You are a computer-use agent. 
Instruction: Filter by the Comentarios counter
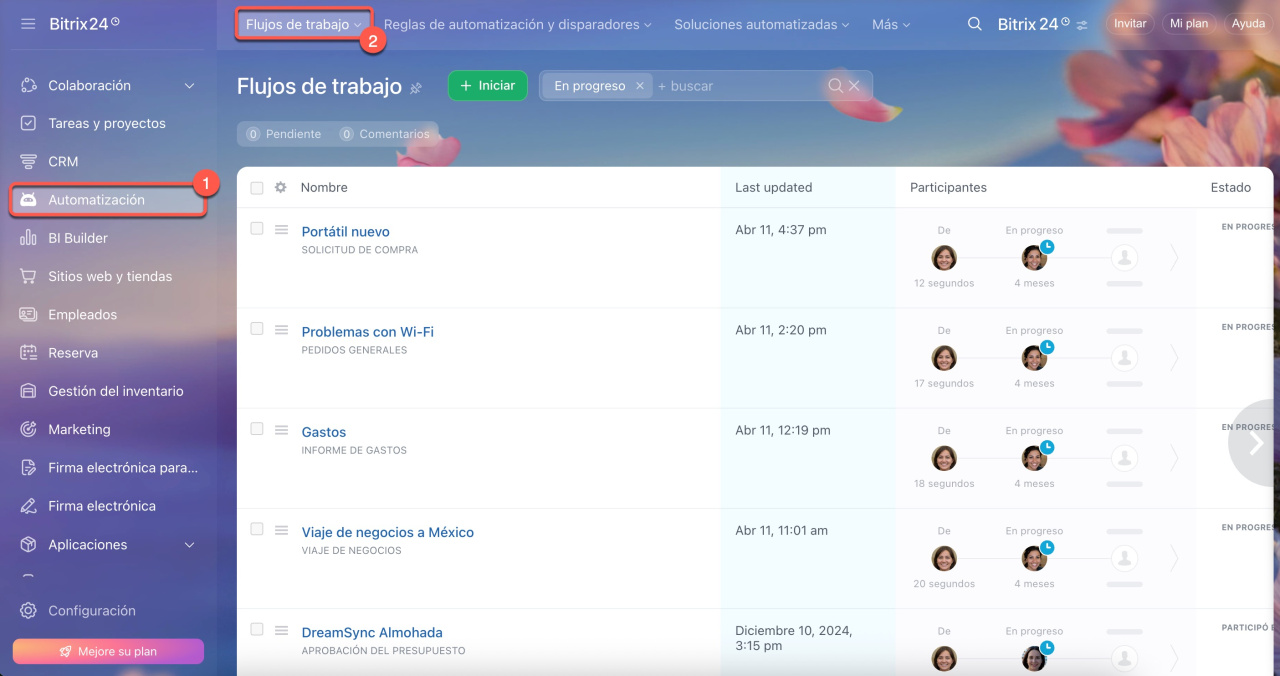384,134
